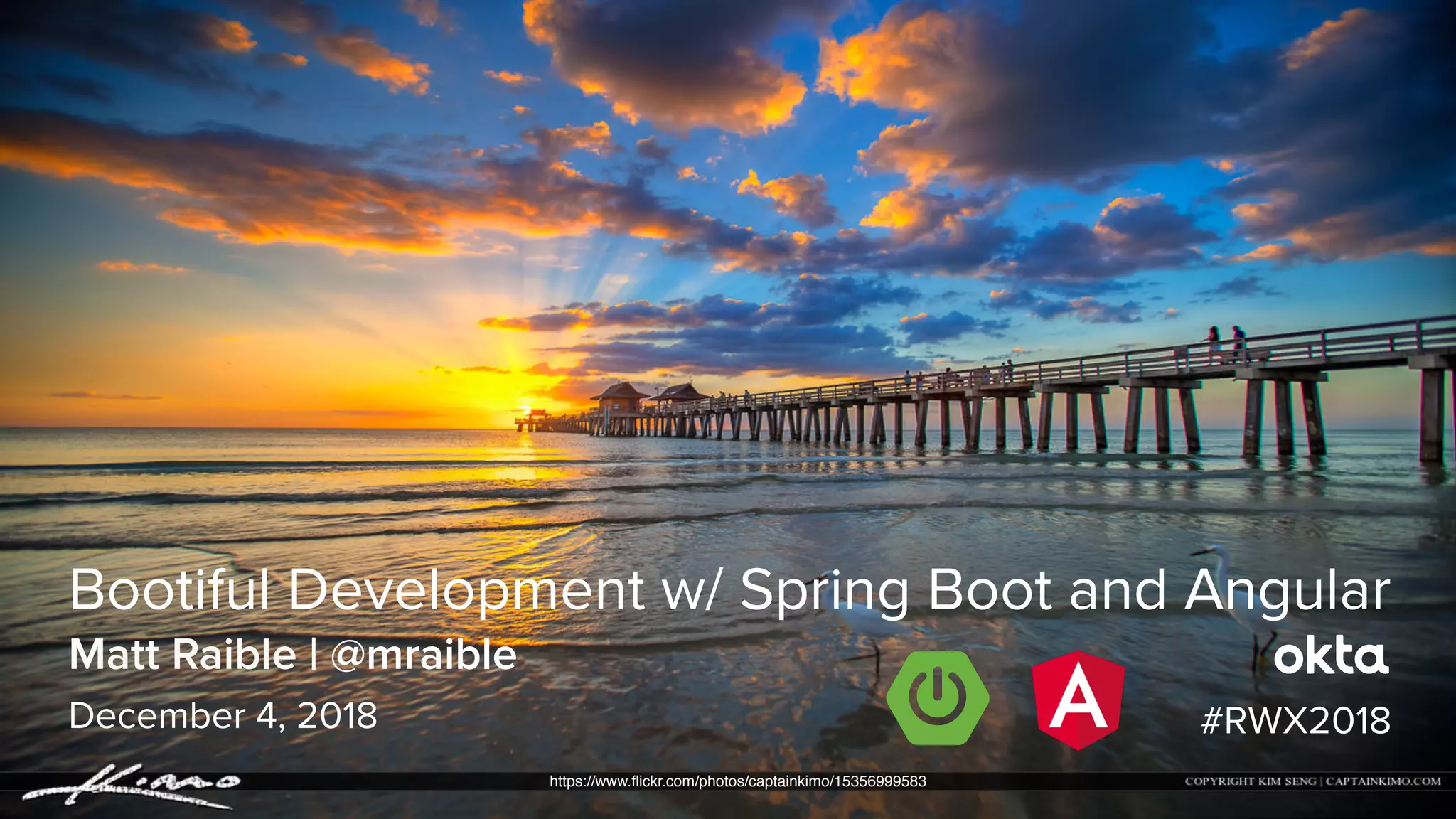Viewport: 1456px width, 819px height.
Task: Click the @mraible Twitter handle
Action: [424, 655]
